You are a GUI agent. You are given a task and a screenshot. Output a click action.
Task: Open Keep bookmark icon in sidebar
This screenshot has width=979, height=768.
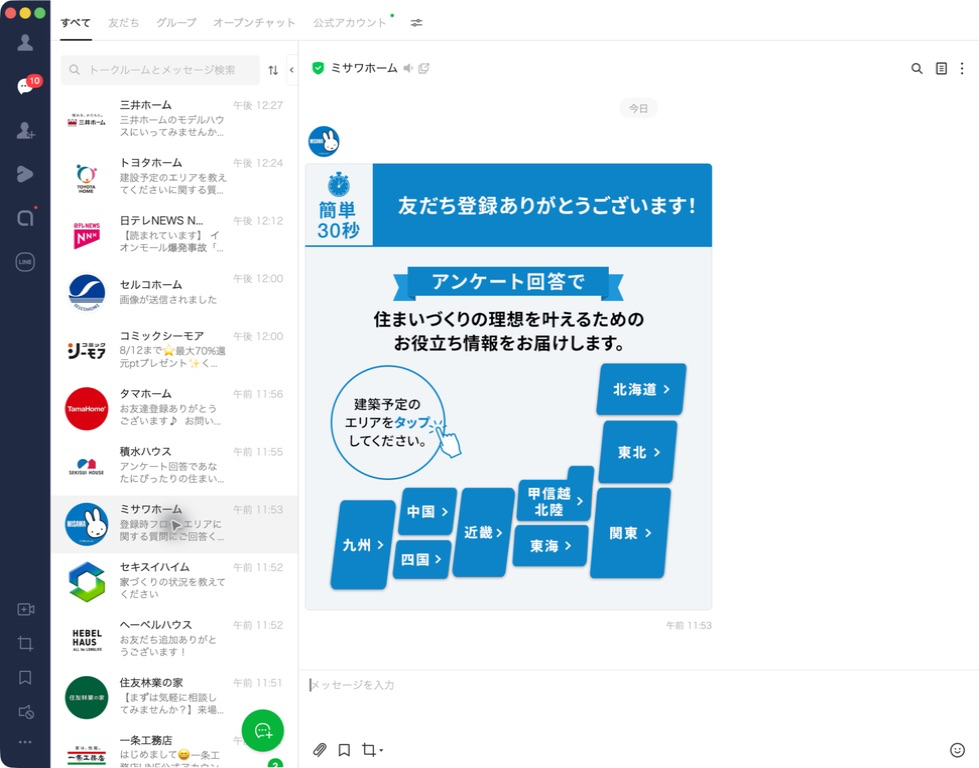coord(25,677)
